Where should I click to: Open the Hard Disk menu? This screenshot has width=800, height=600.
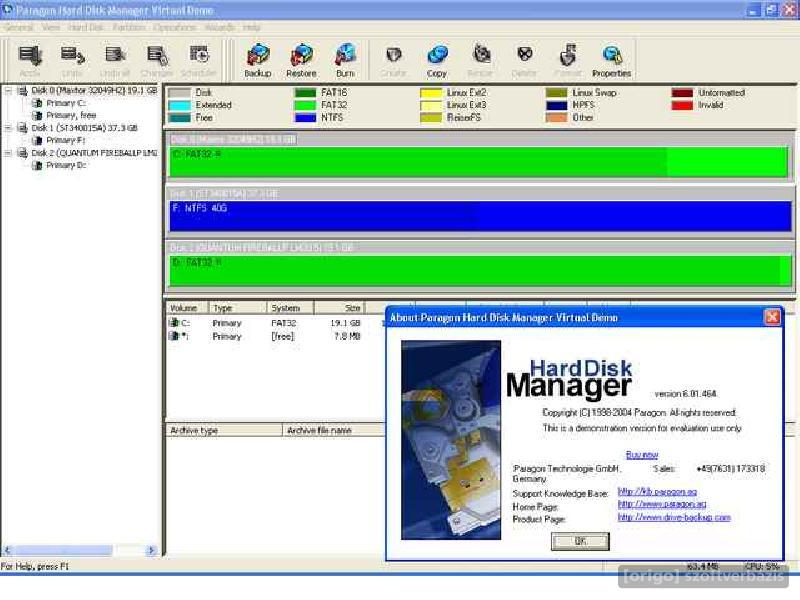click(x=86, y=28)
